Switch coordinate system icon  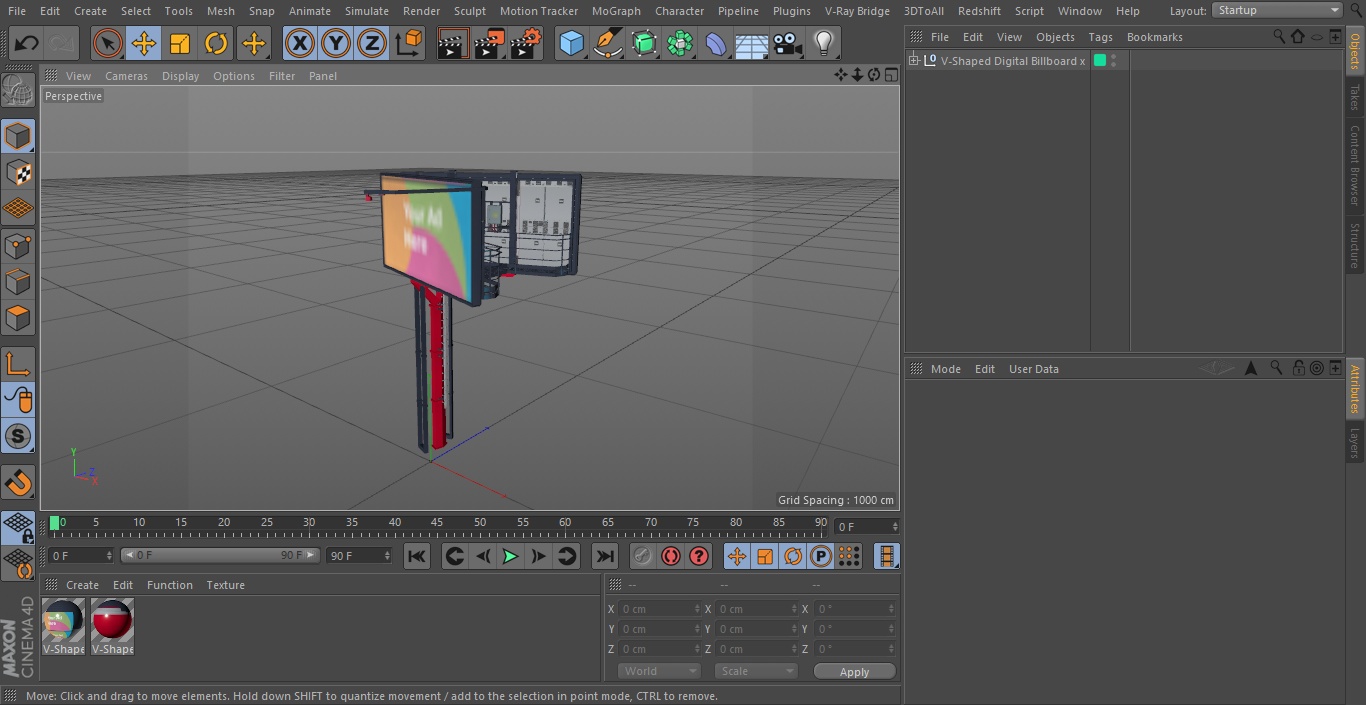pos(409,43)
